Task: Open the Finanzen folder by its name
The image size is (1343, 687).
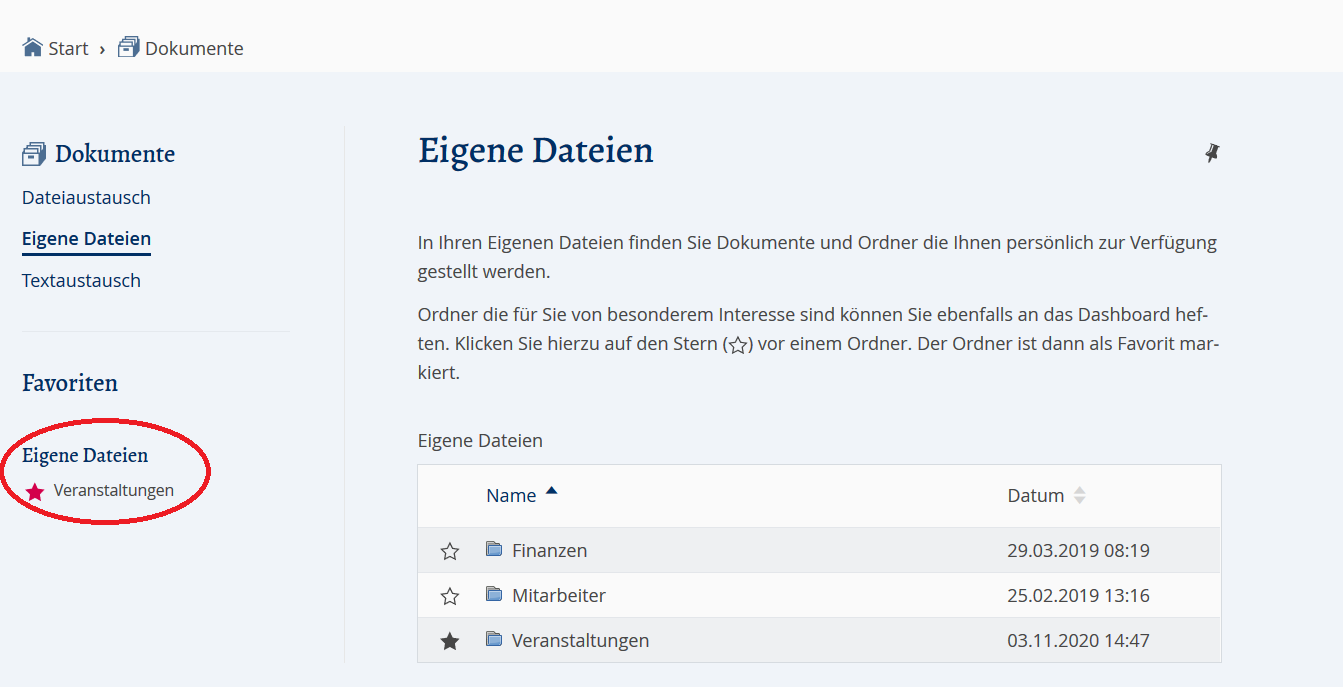Action: coord(550,550)
